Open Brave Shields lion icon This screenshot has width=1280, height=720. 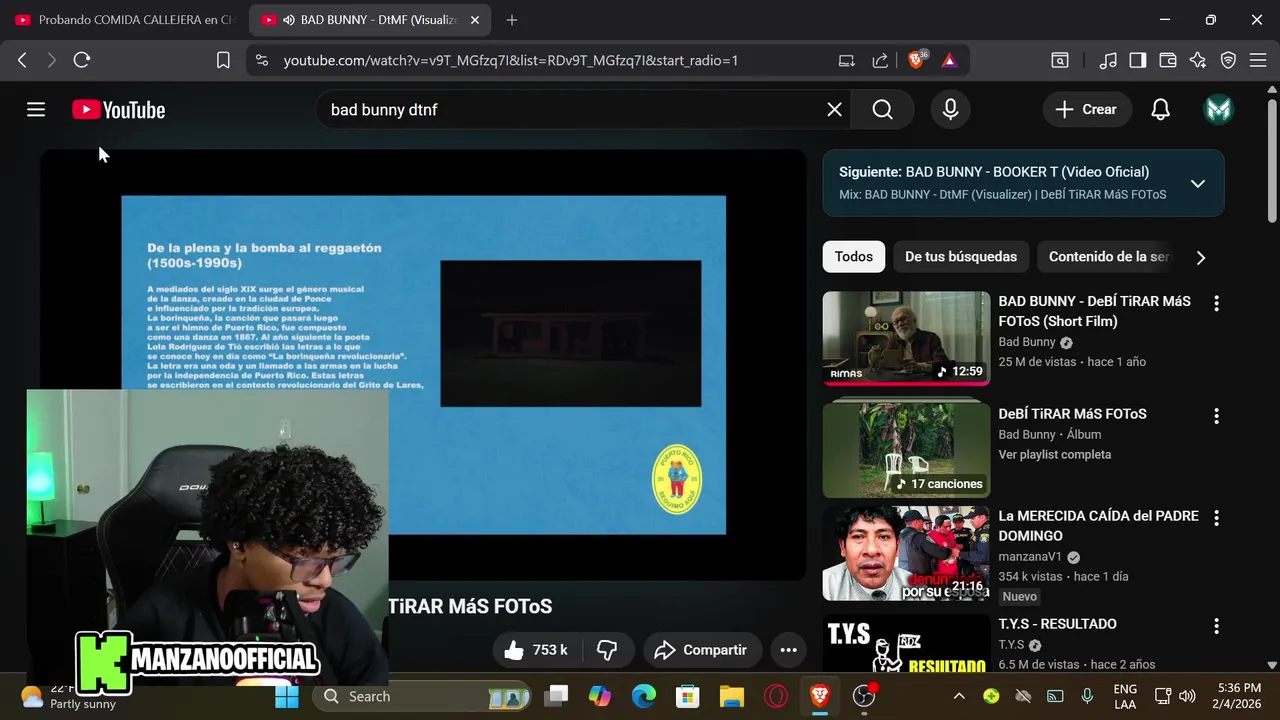click(x=917, y=60)
